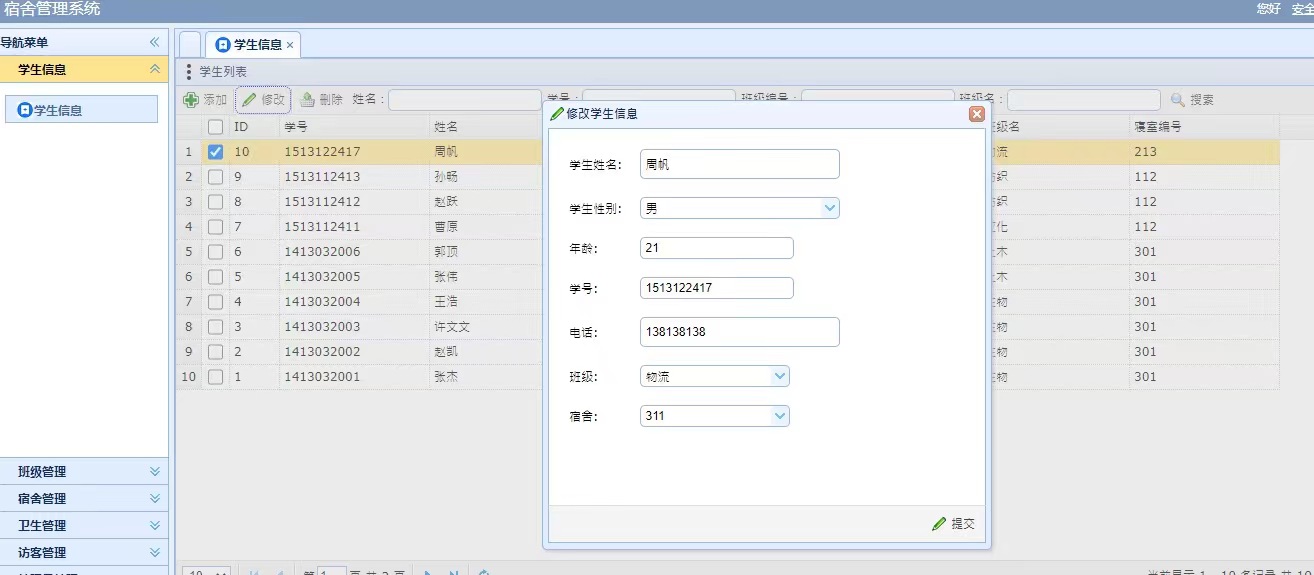Image resolution: width=1314 pixels, height=575 pixels.
Task: Click the 学生姓名 name input field
Action: pyautogui.click(x=739, y=164)
